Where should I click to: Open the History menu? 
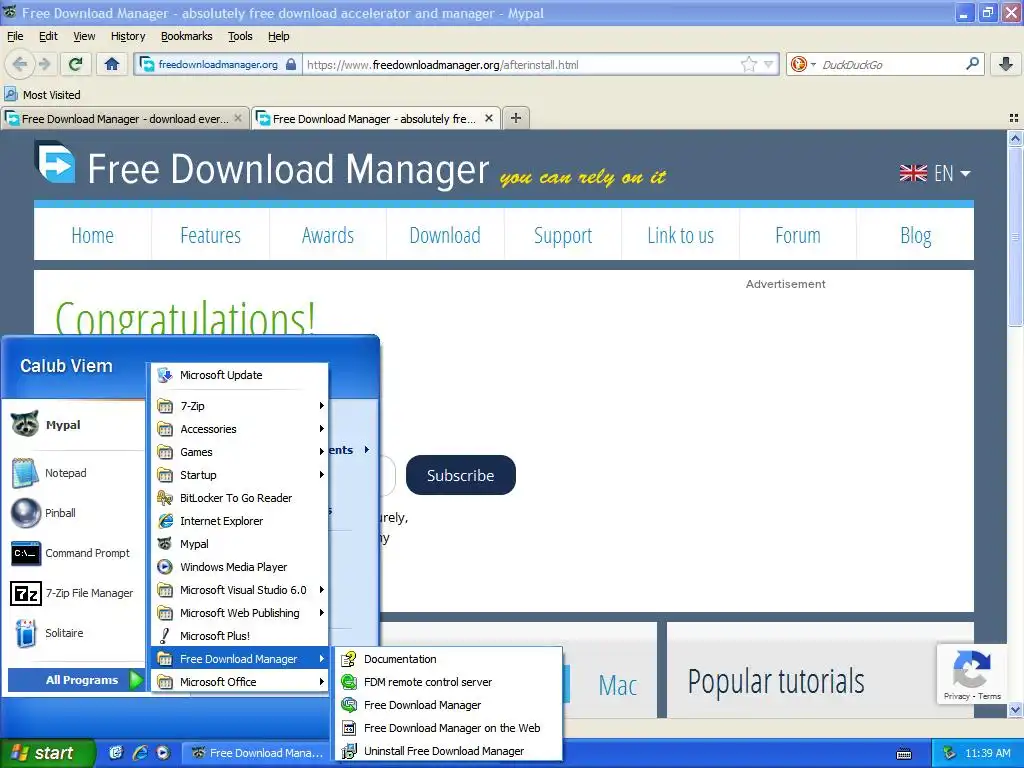(128, 36)
